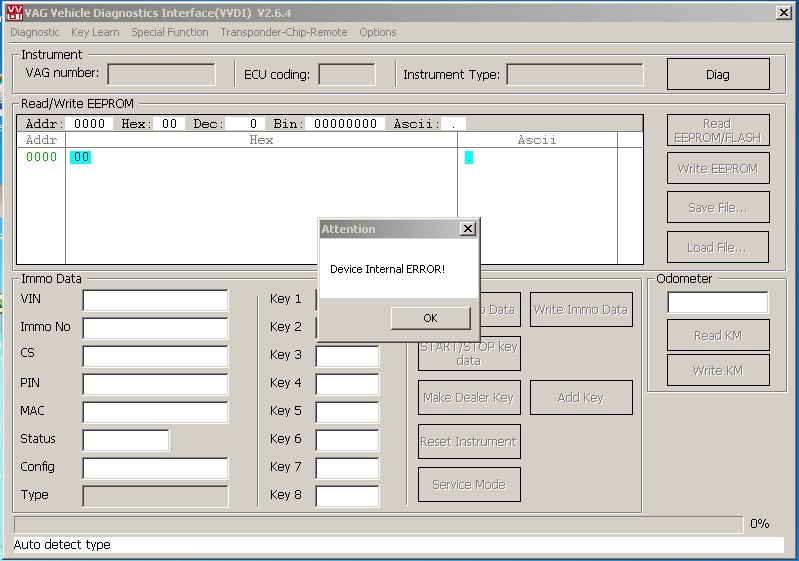This screenshot has width=799, height=561.
Task: Select highlighted Ascii cell in editor
Action: point(469,157)
